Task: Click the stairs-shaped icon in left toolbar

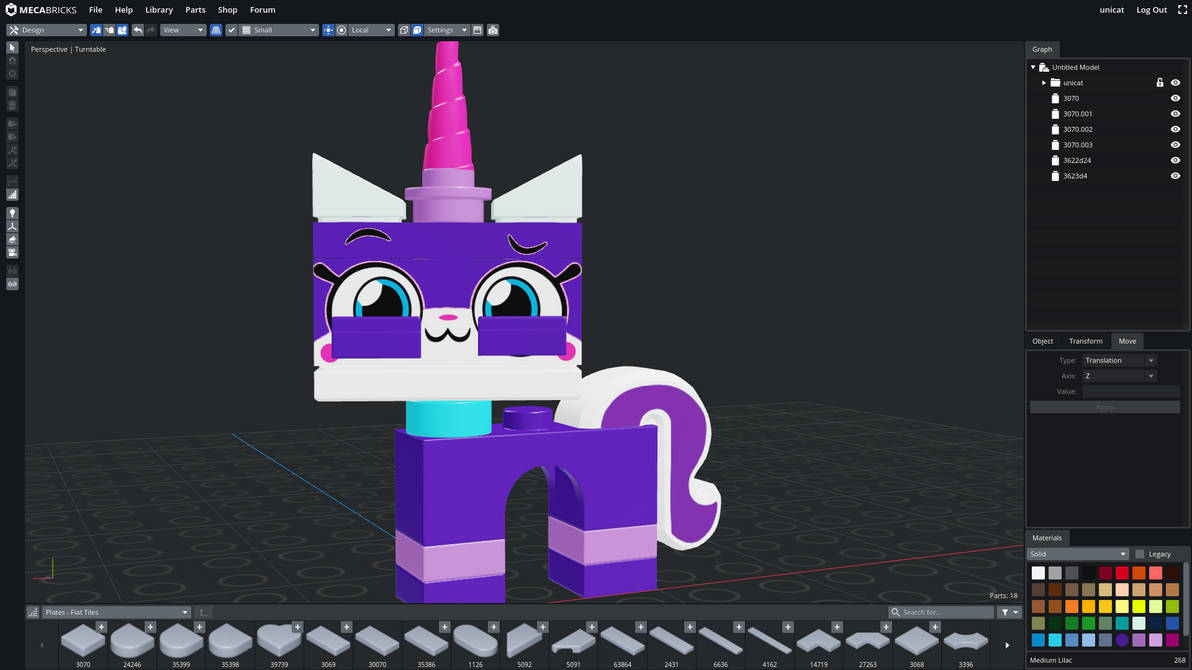Action: click(12, 195)
